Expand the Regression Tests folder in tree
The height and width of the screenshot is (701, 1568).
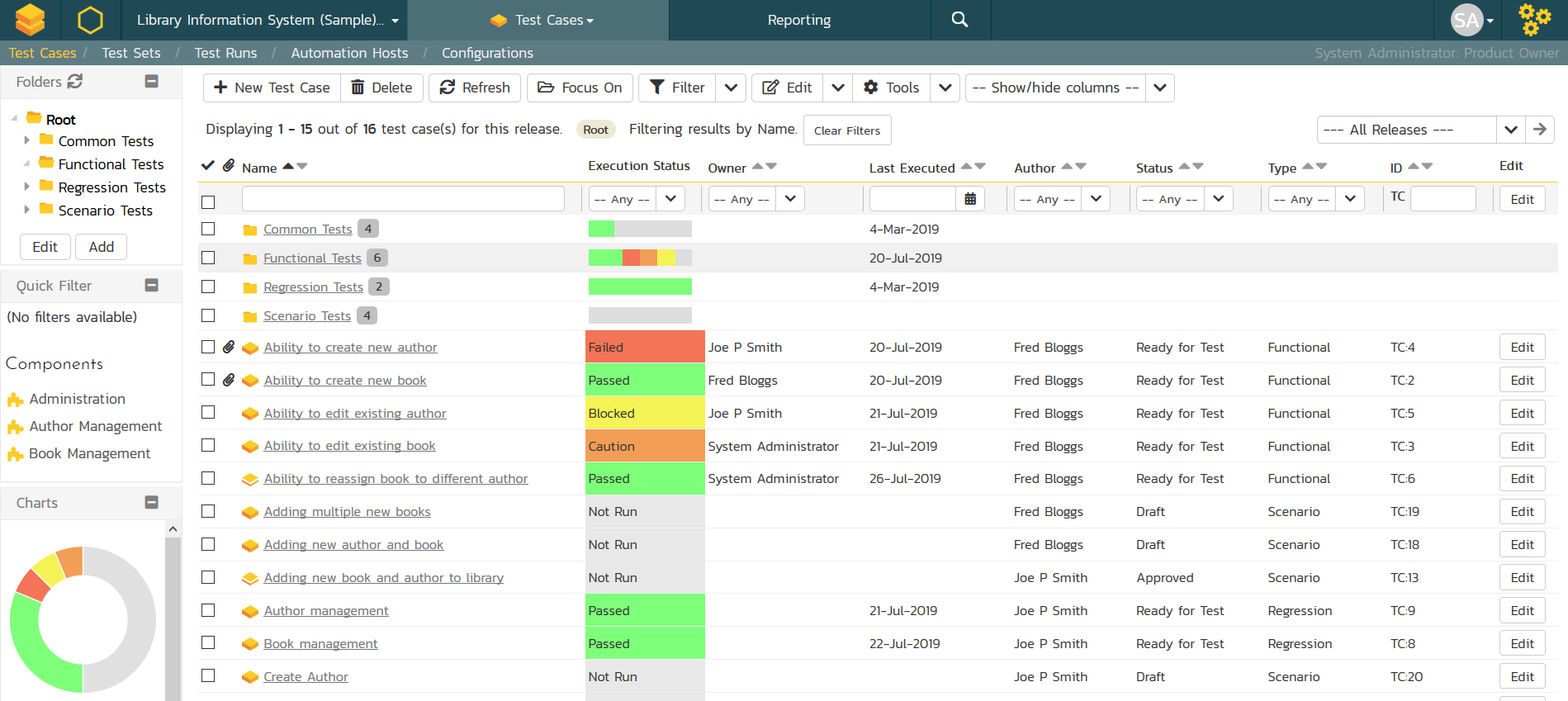[26, 187]
